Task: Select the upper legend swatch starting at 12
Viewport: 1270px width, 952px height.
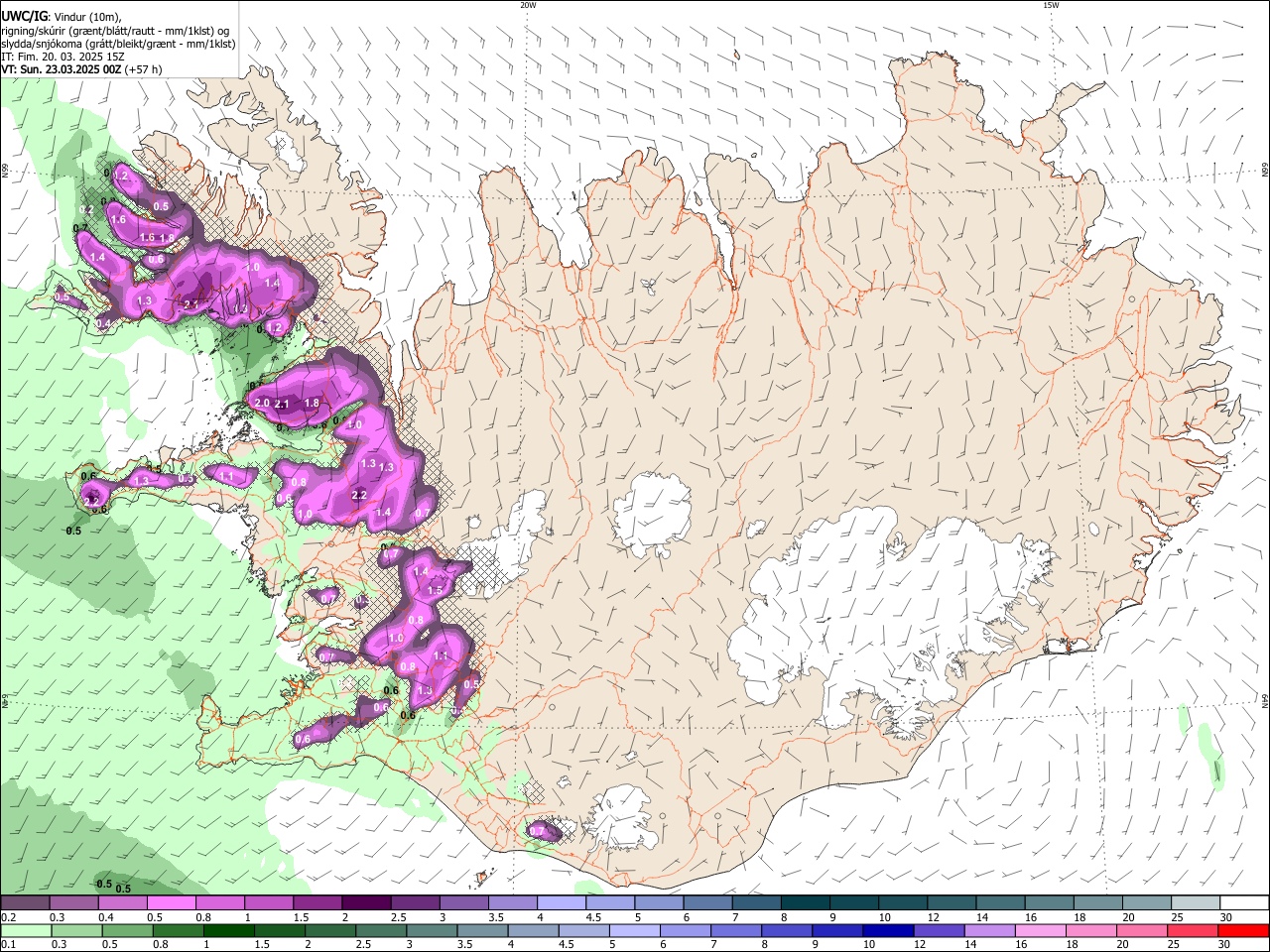Action: click(x=952, y=902)
